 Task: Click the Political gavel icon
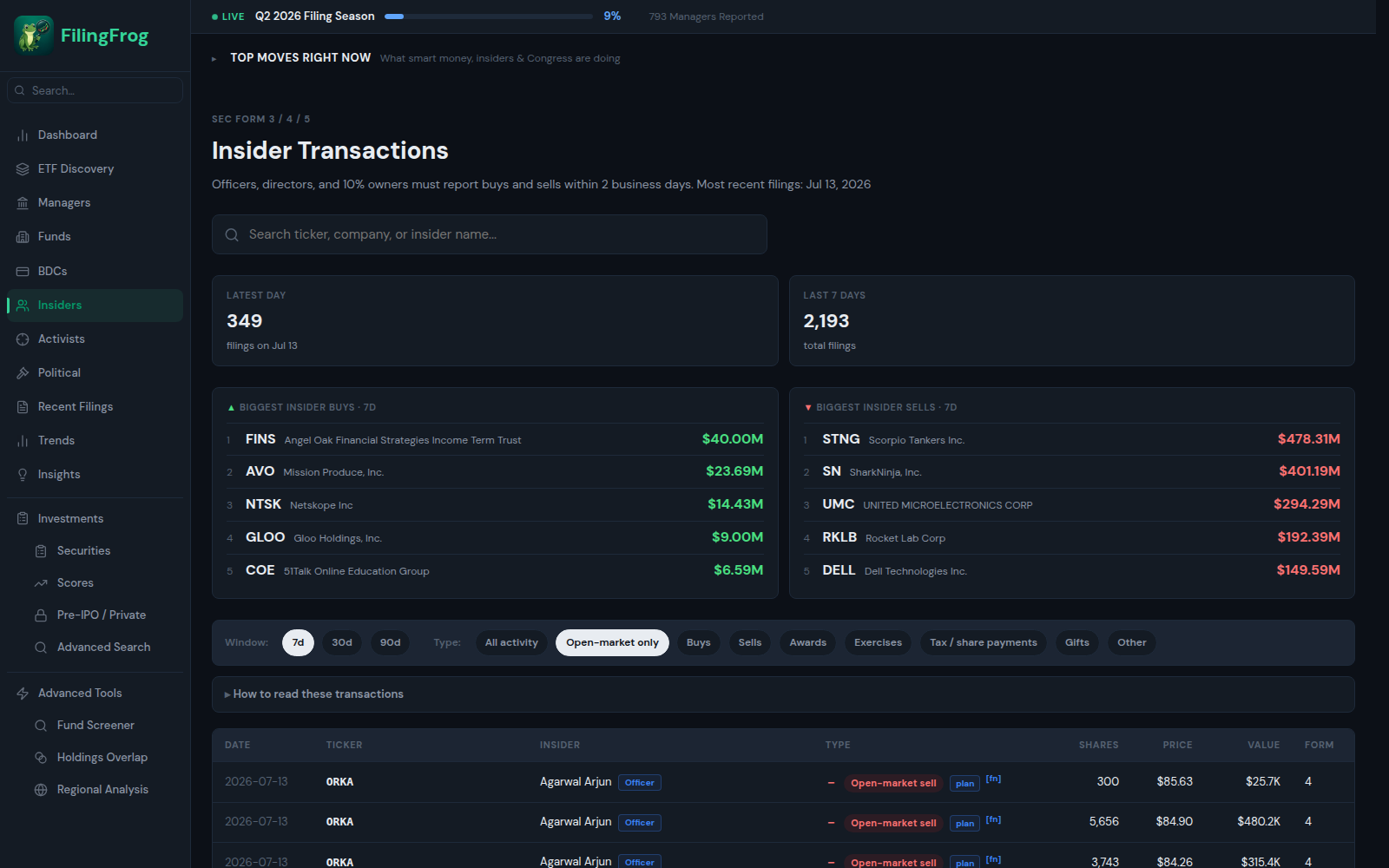coord(23,373)
